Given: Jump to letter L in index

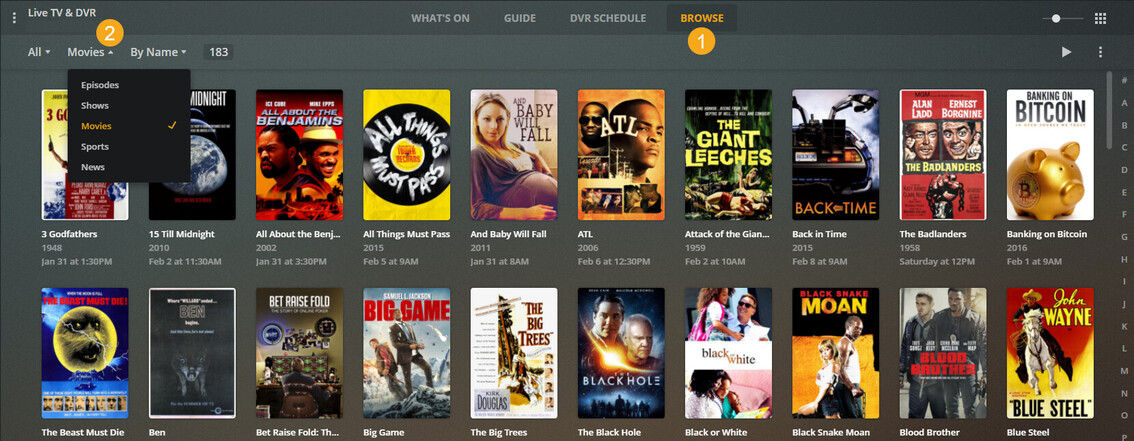Looking at the screenshot, I should pos(1124,348).
